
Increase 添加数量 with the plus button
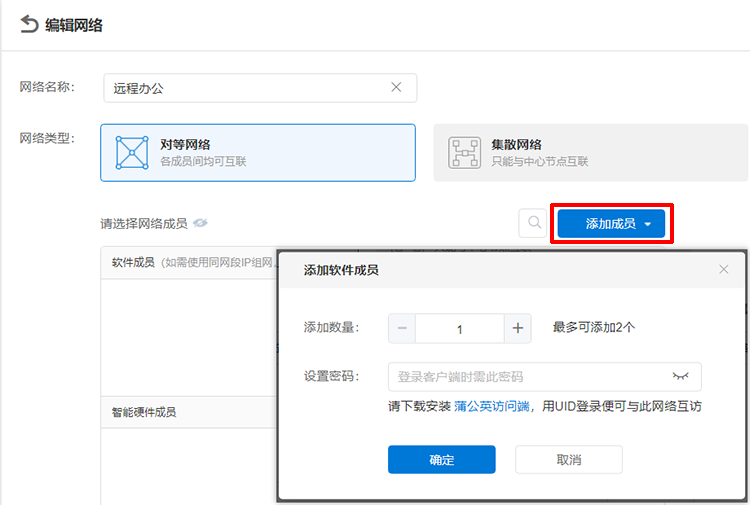tap(518, 328)
